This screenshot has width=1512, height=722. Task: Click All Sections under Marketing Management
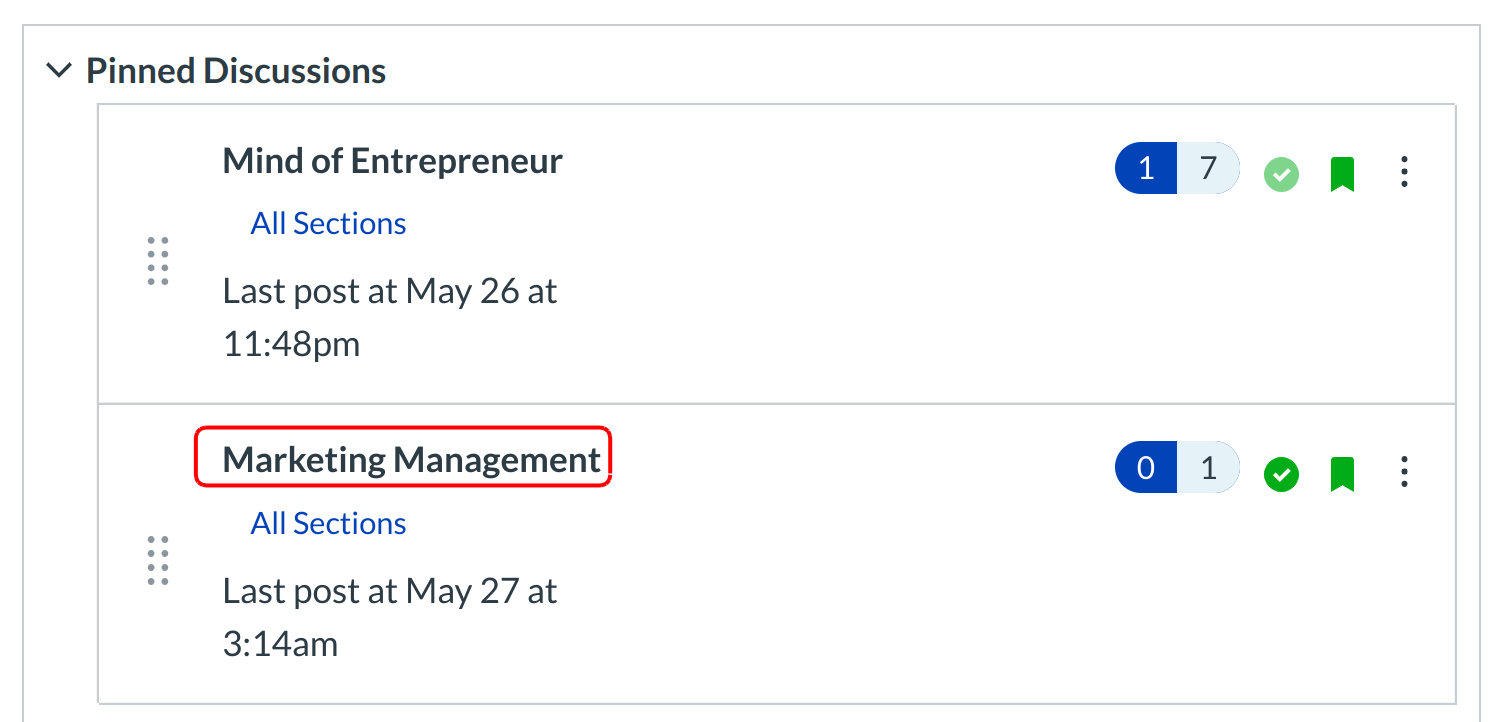(328, 523)
